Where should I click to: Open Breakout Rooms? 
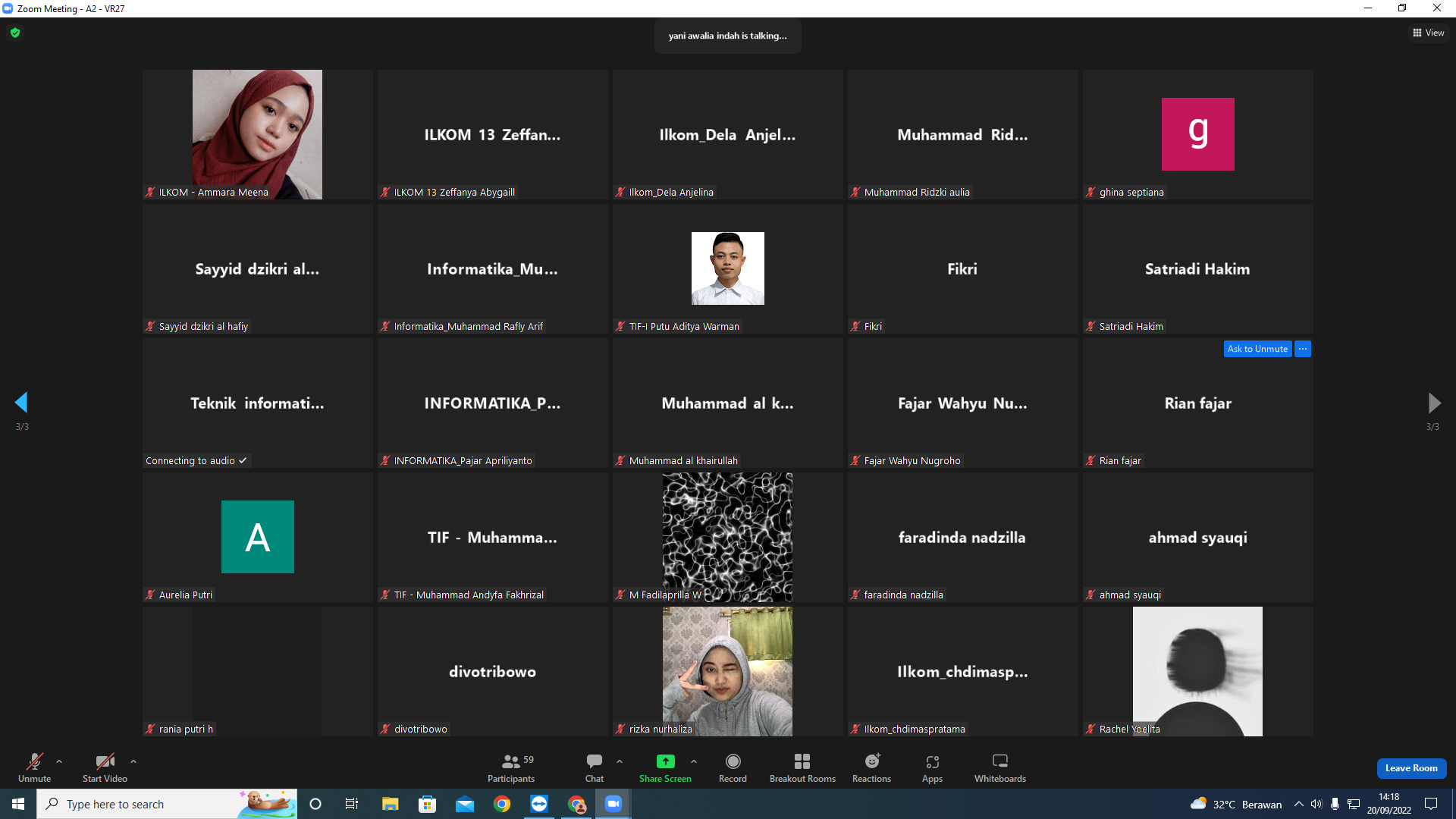tap(802, 767)
